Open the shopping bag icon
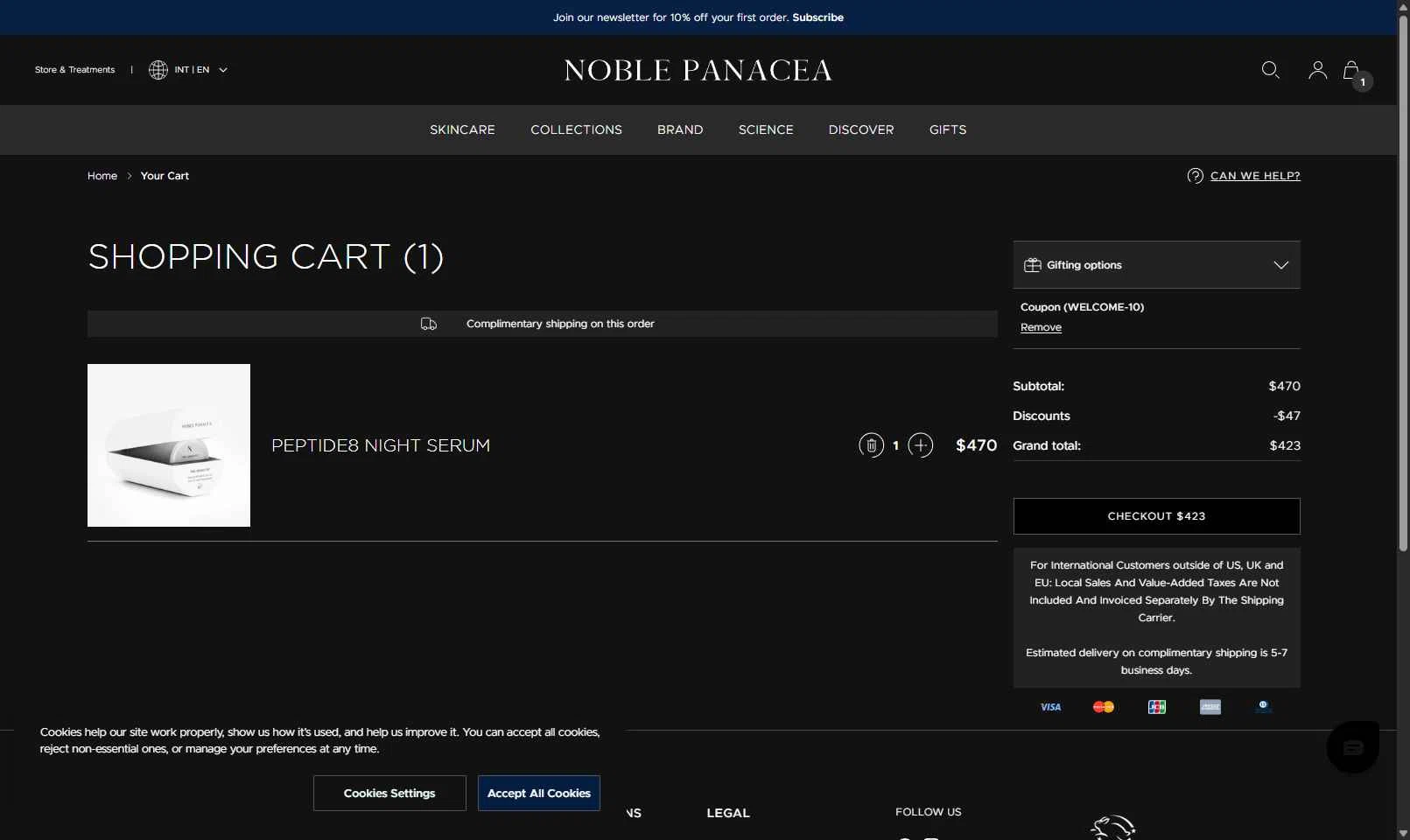The width and height of the screenshot is (1410, 840). click(x=1351, y=70)
